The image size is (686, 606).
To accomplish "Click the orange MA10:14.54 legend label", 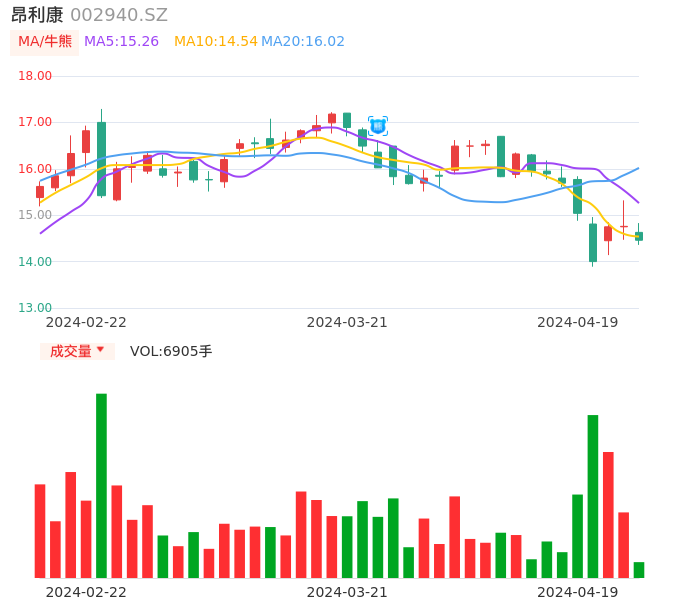I will pyautogui.click(x=215, y=42).
